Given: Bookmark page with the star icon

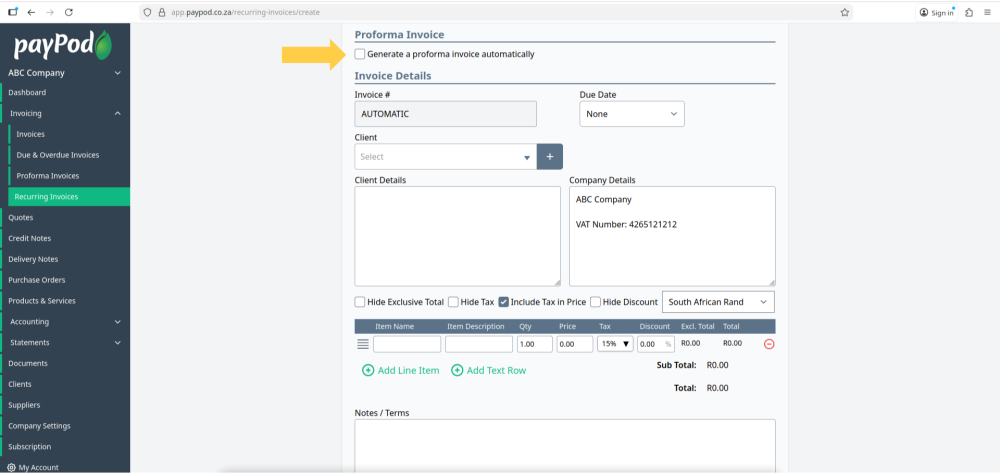Looking at the screenshot, I should coord(844,12).
